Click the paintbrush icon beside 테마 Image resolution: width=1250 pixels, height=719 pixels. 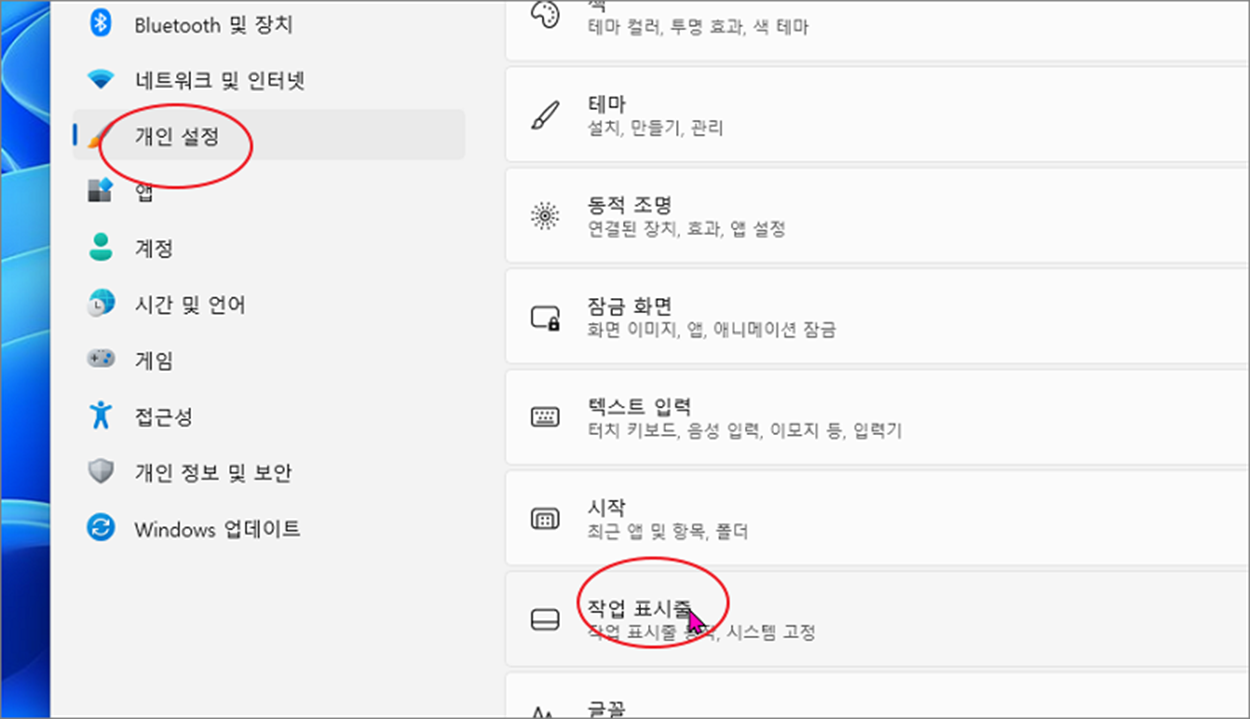tap(545, 115)
